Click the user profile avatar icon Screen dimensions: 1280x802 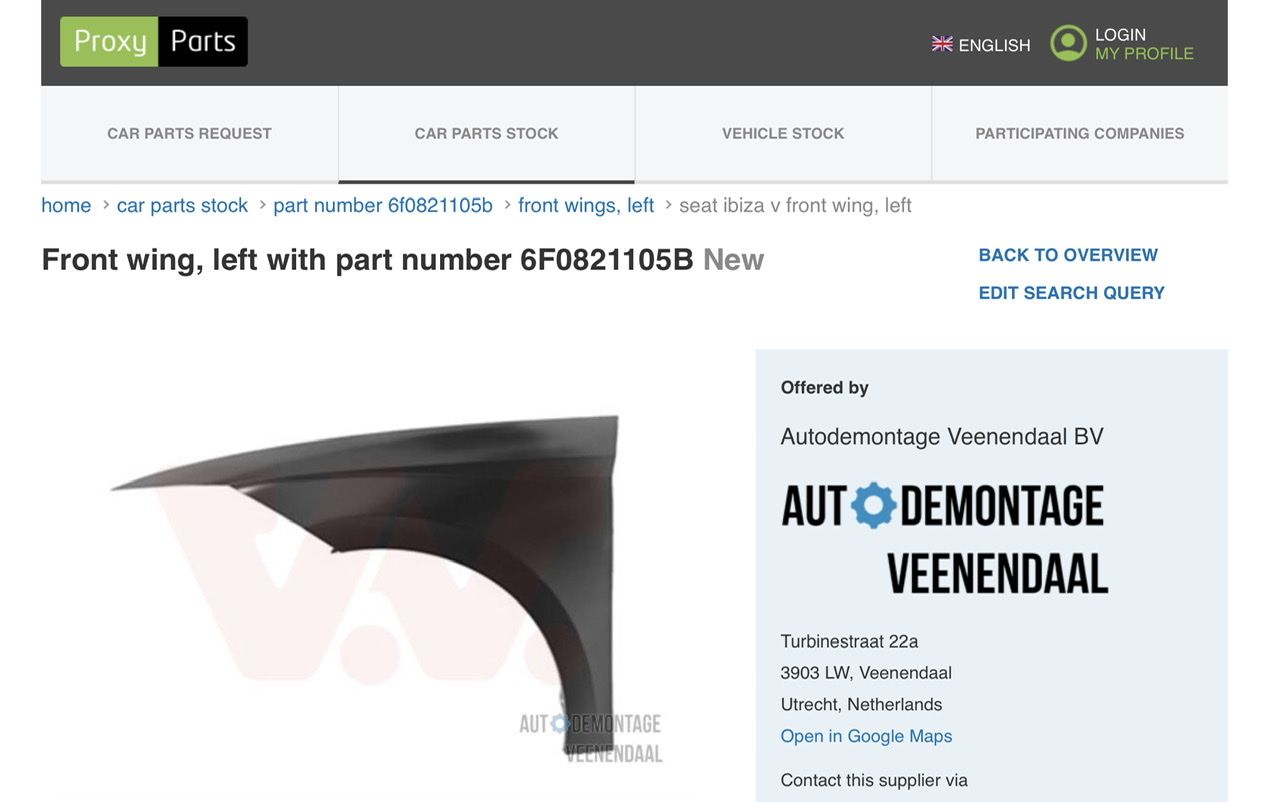(x=1068, y=43)
